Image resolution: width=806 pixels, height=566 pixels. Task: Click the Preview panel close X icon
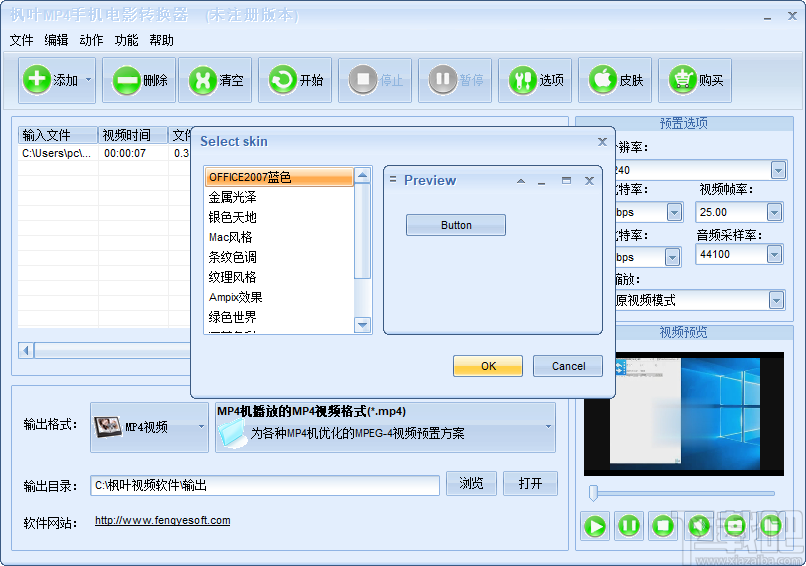tap(590, 180)
